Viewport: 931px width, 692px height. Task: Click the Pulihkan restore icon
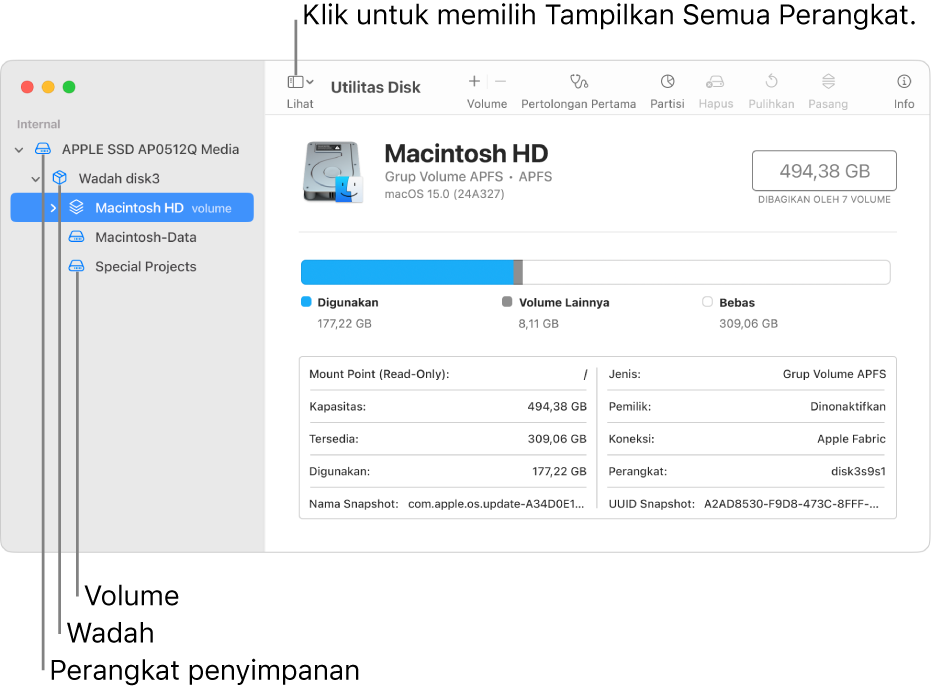pos(771,81)
